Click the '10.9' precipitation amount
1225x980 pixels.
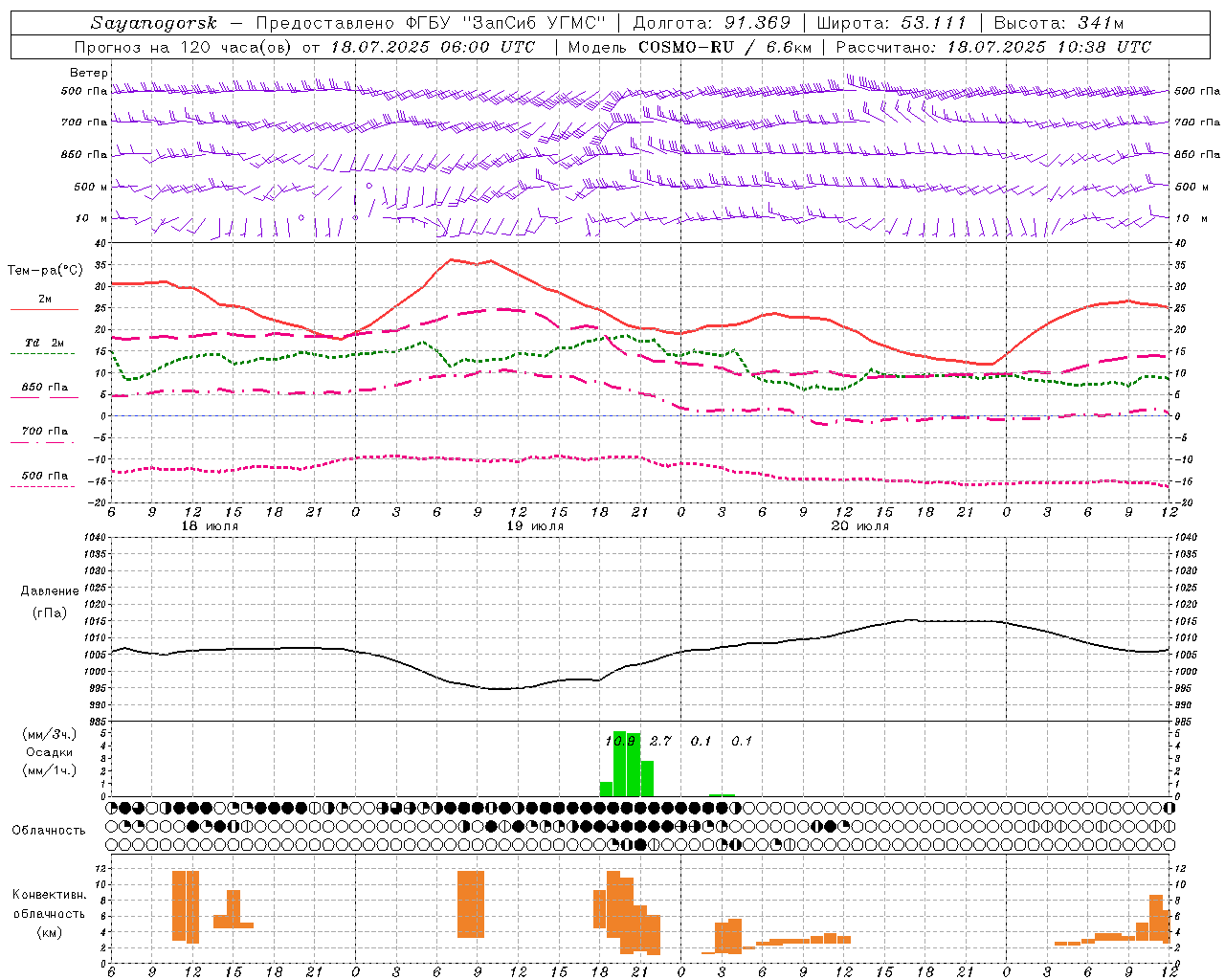620,741
